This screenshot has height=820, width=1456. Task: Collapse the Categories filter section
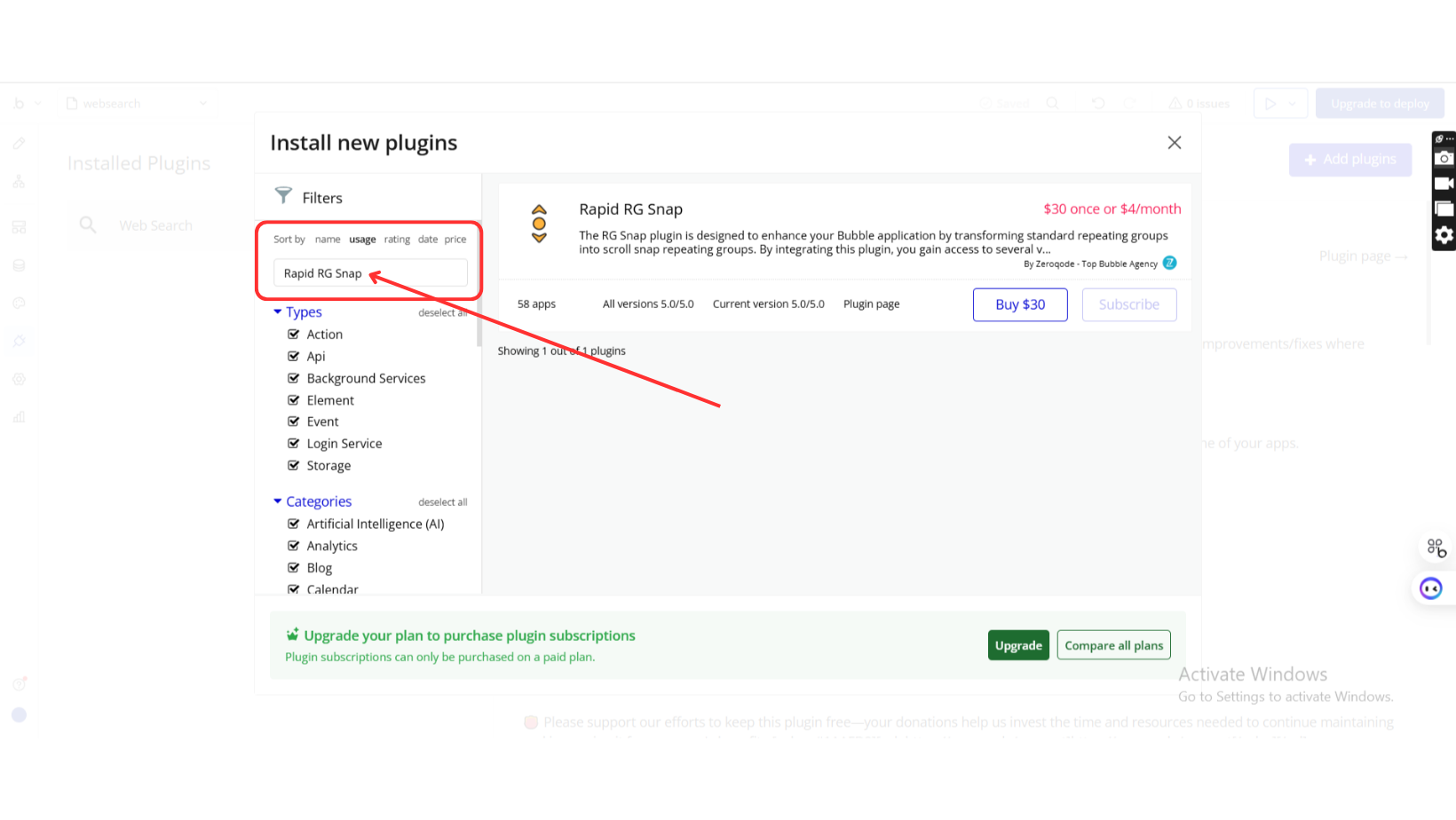pos(278,501)
